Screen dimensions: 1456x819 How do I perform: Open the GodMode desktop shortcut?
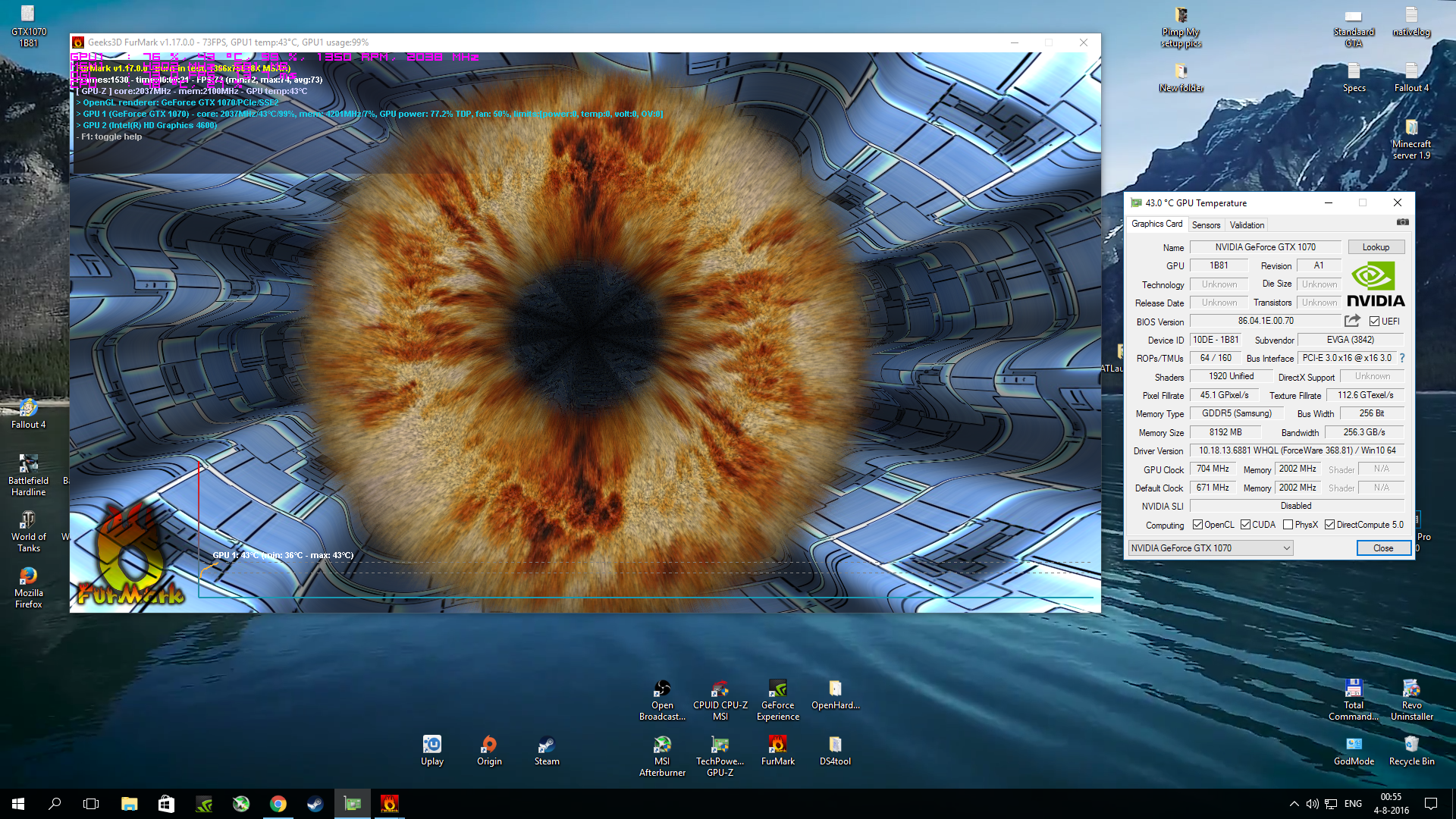[x=1354, y=751]
